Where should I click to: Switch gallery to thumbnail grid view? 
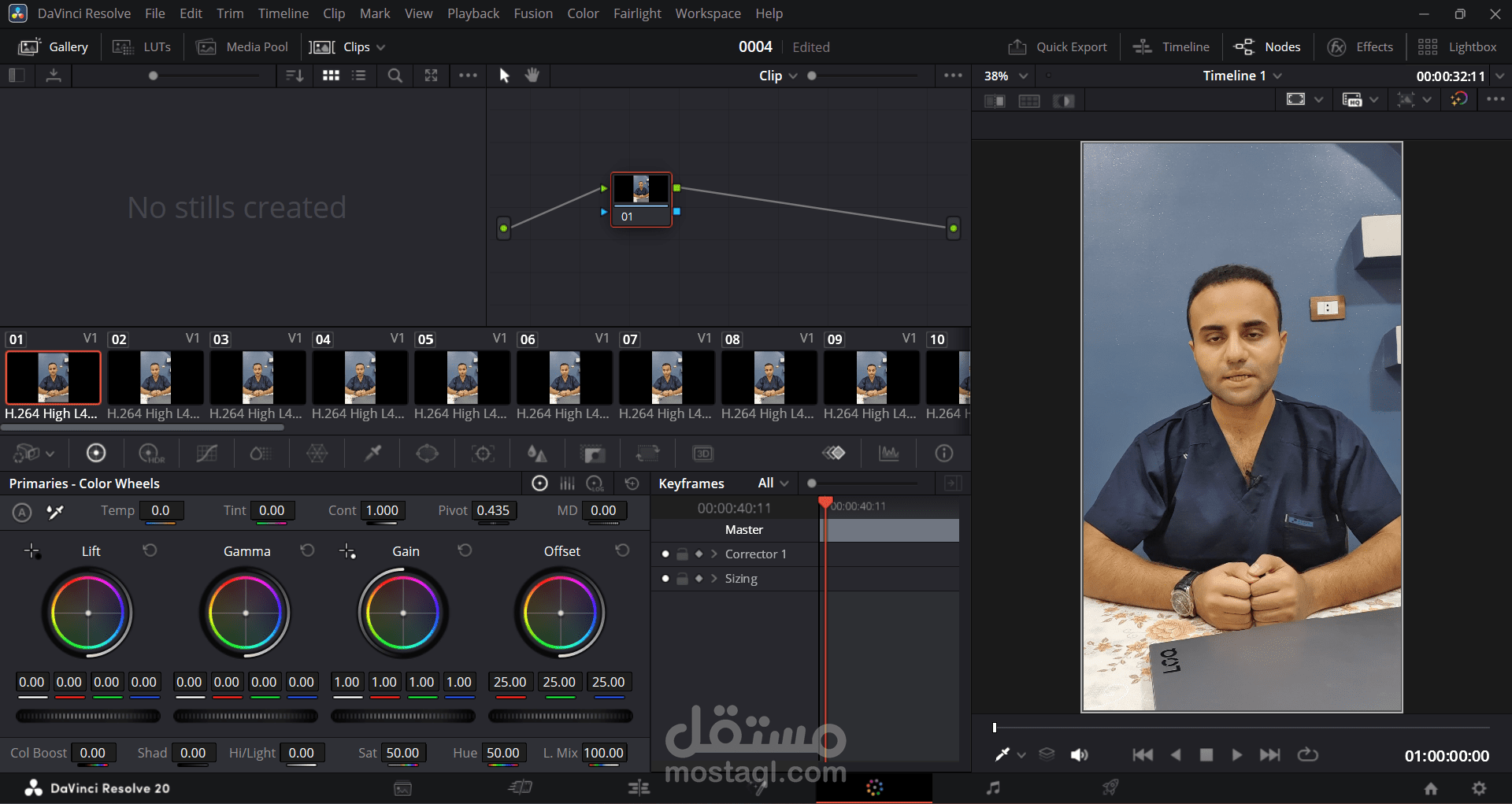[x=331, y=75]
